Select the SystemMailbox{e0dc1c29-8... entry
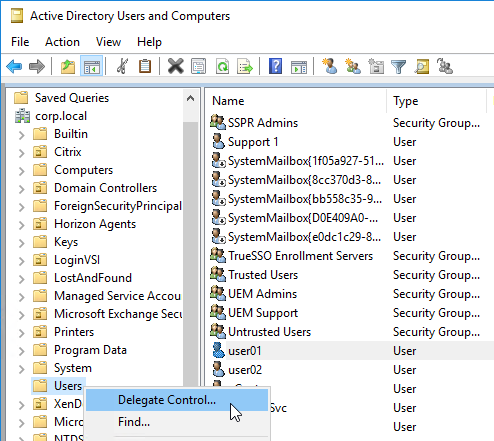The width and height of the screenshot is (494, 441). (x=304, y=237)
